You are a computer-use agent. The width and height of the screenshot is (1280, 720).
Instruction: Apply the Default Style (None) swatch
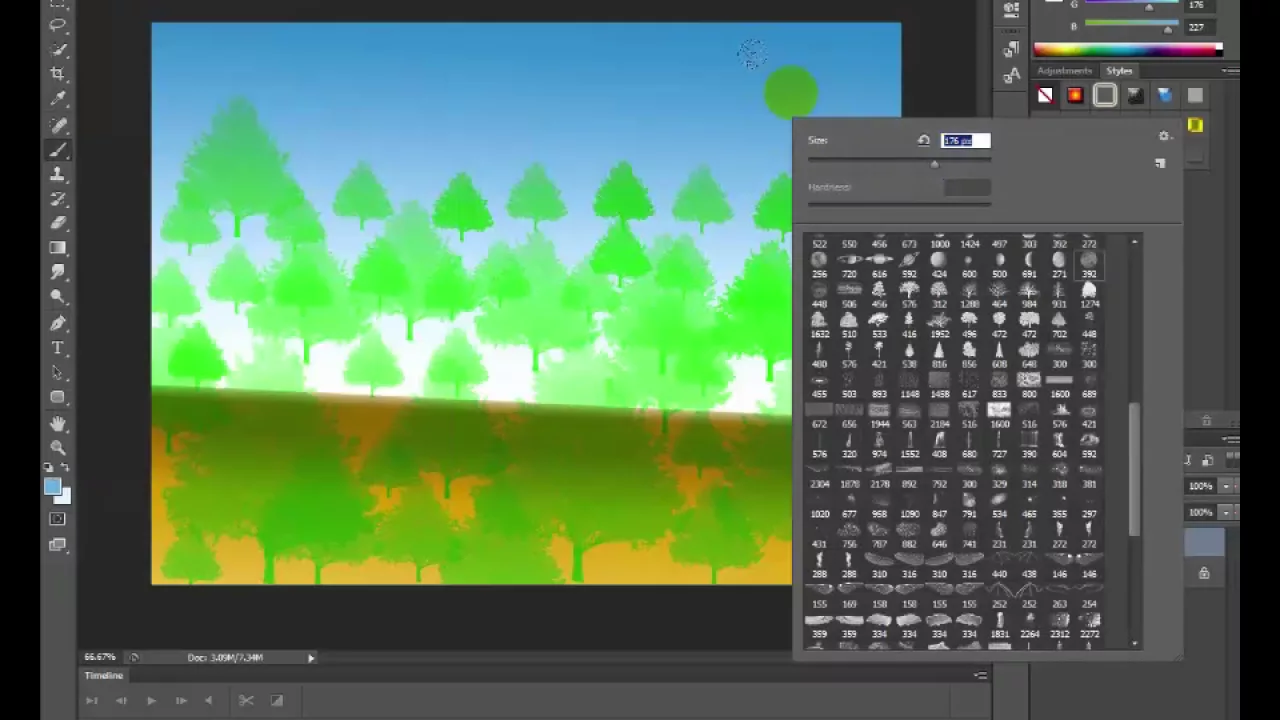[x=1045, y=95]
